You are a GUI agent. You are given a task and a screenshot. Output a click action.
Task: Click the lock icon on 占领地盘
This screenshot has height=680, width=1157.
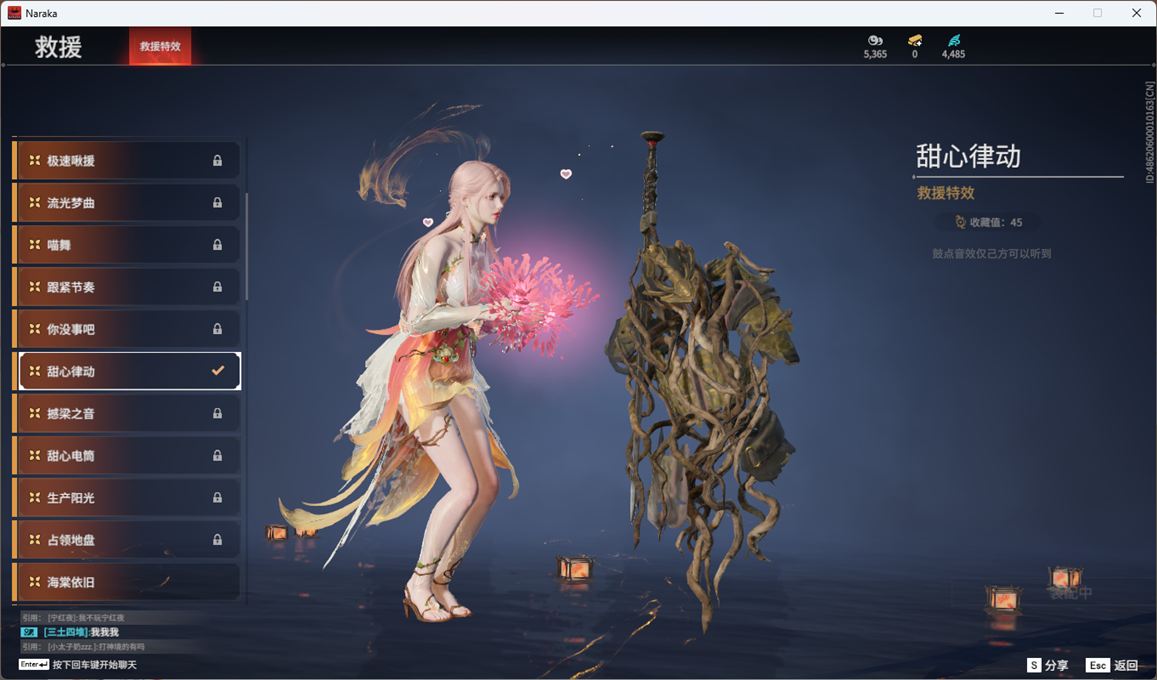(217, 539)
